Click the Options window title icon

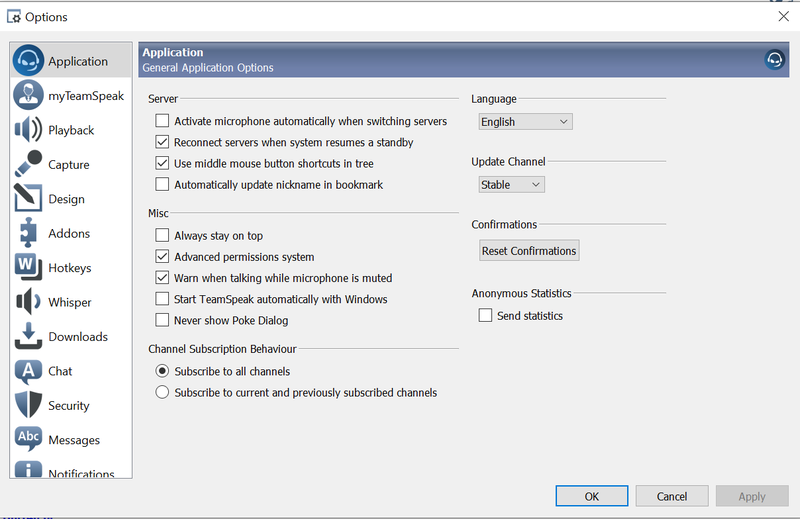click(x=14, y=17)
